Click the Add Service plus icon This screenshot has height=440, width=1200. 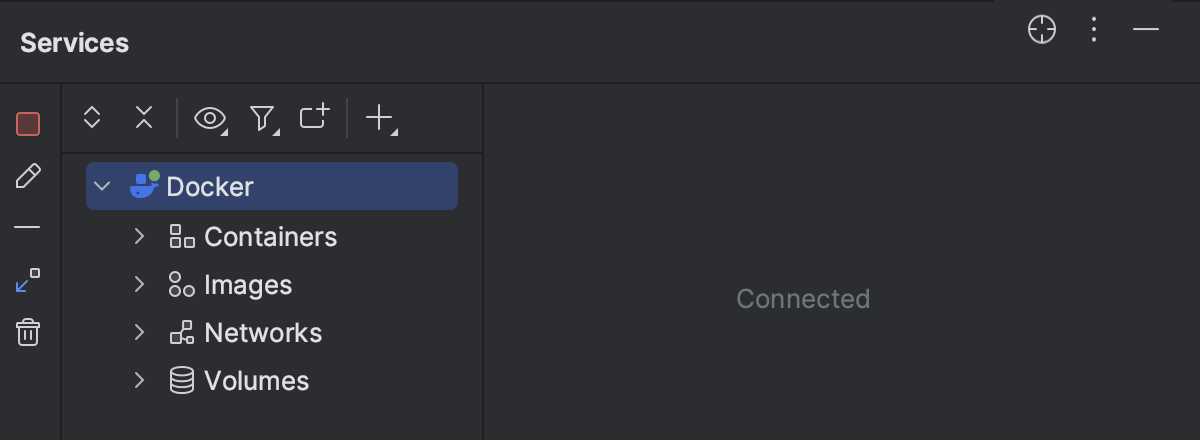381,119
